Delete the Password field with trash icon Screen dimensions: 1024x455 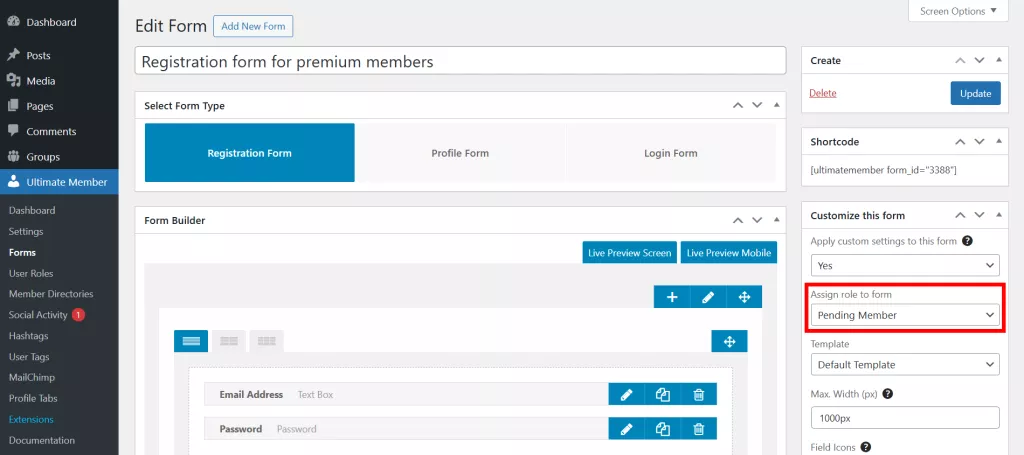pos(699,429)
